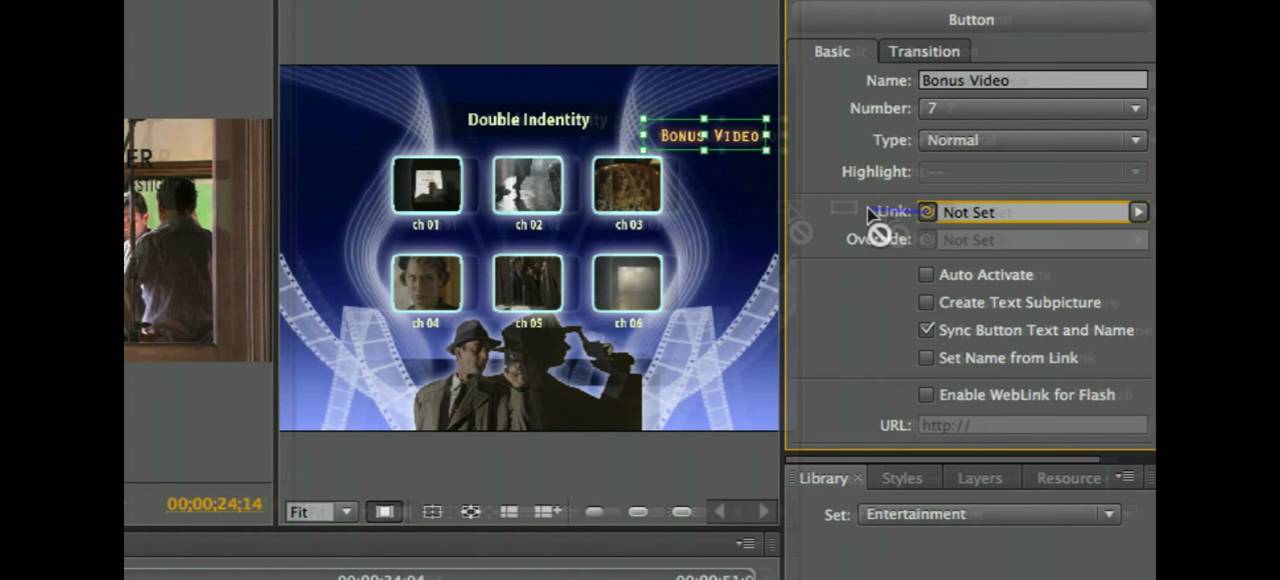Click the Link field showing Not Set
The height and width of the screenshot is (580, 1280).
click(x=1033, y=212)
